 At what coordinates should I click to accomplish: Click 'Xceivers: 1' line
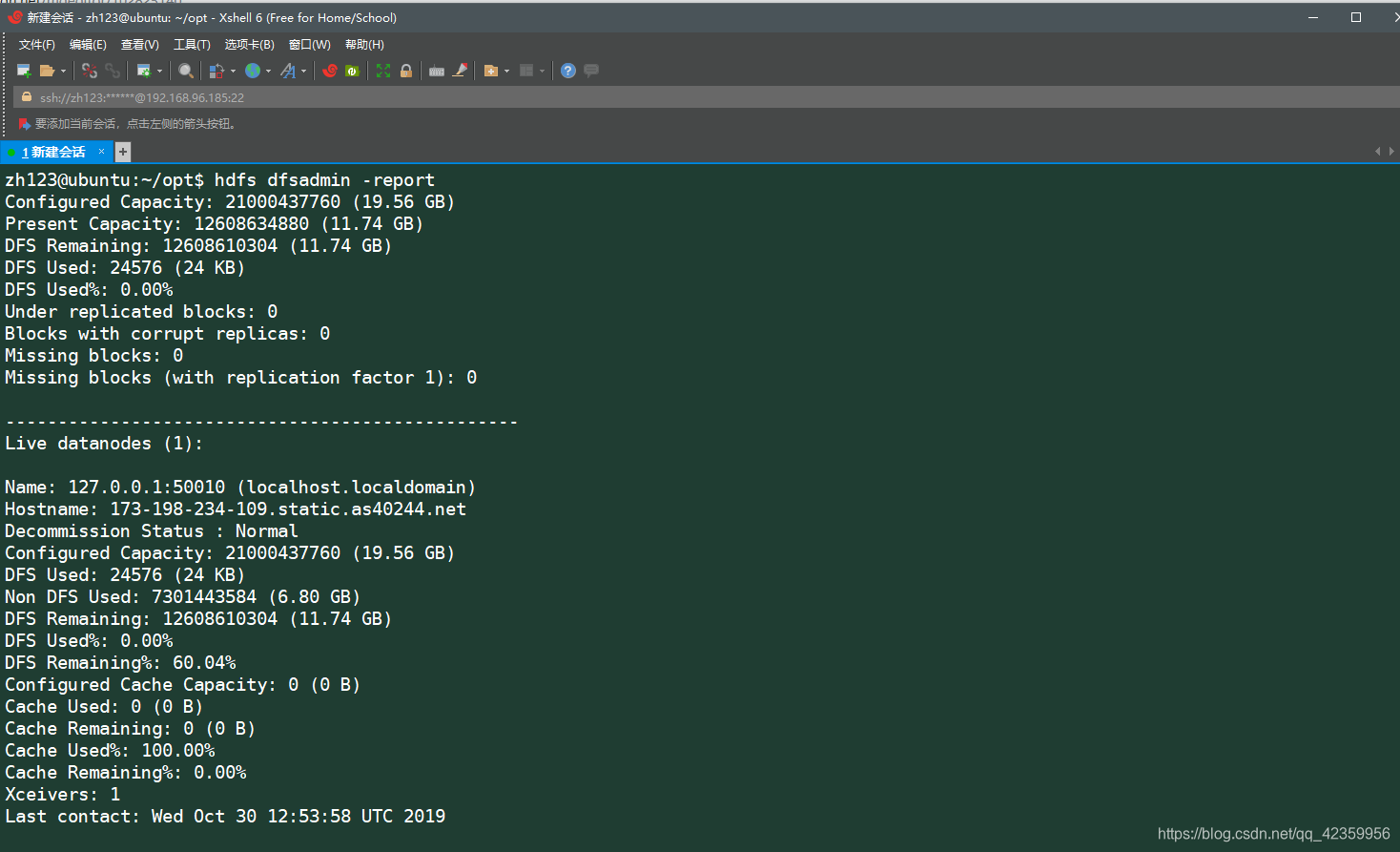point(62,795)
